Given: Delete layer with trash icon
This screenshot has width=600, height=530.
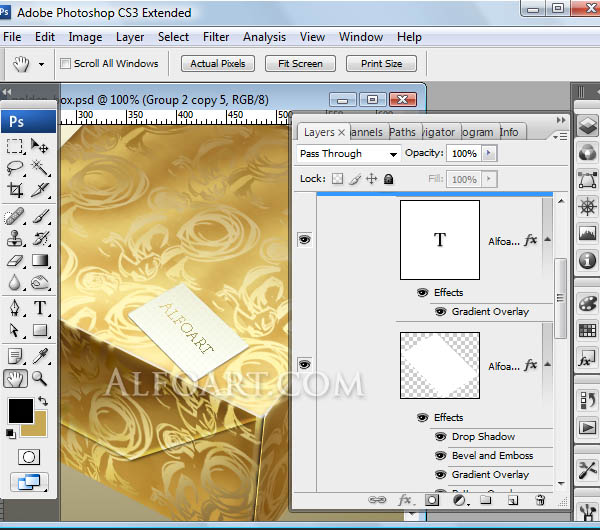Looking at the screenshot, I should click(540, 500).
